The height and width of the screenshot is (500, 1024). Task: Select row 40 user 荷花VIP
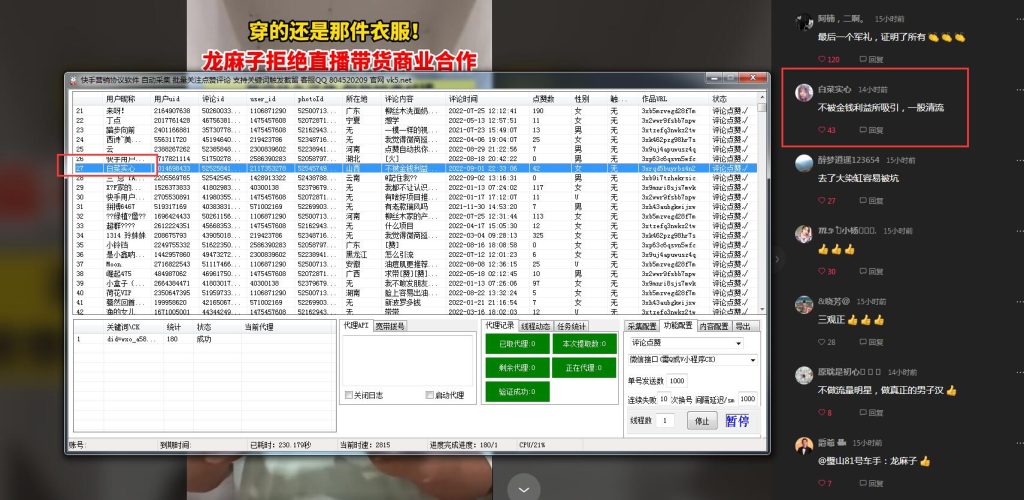point(415,293)
